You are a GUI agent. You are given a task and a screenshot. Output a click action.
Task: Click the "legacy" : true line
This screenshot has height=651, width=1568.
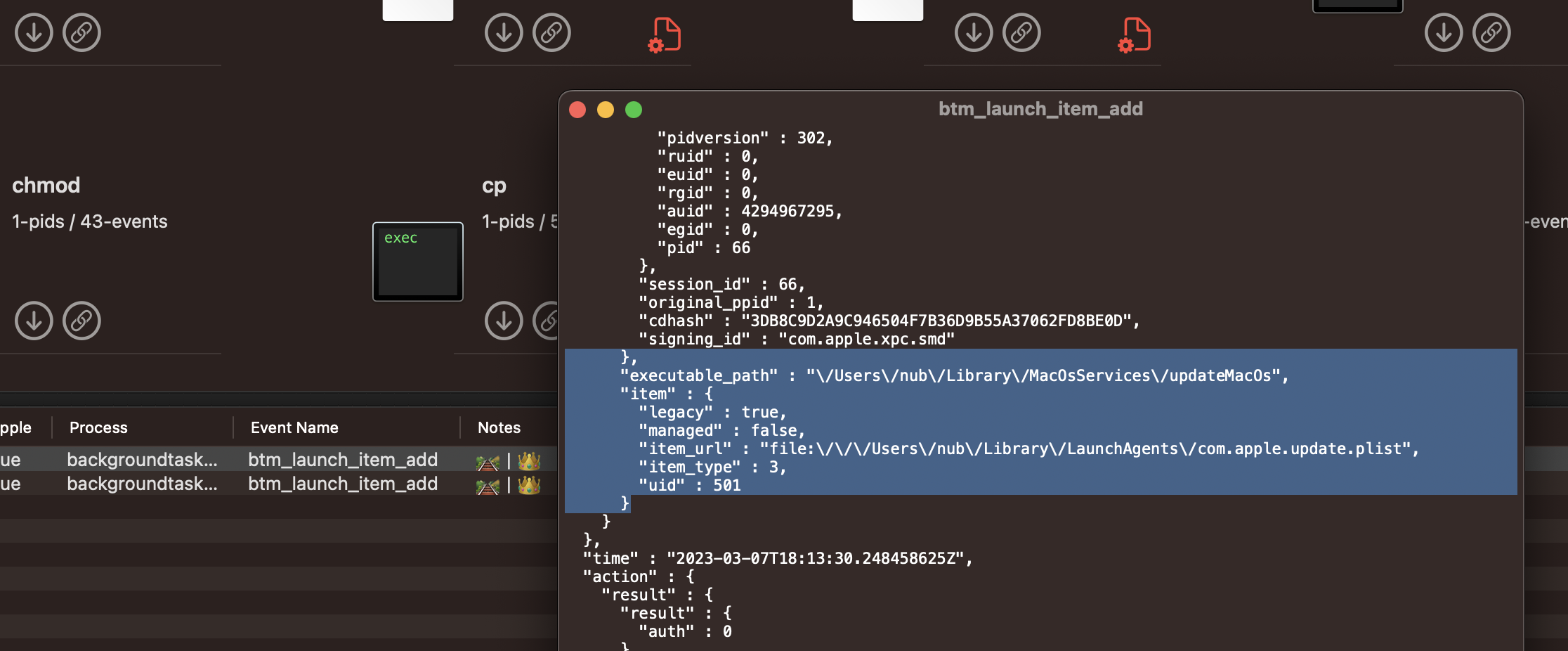pyautogui.click(x=712, y=412)
